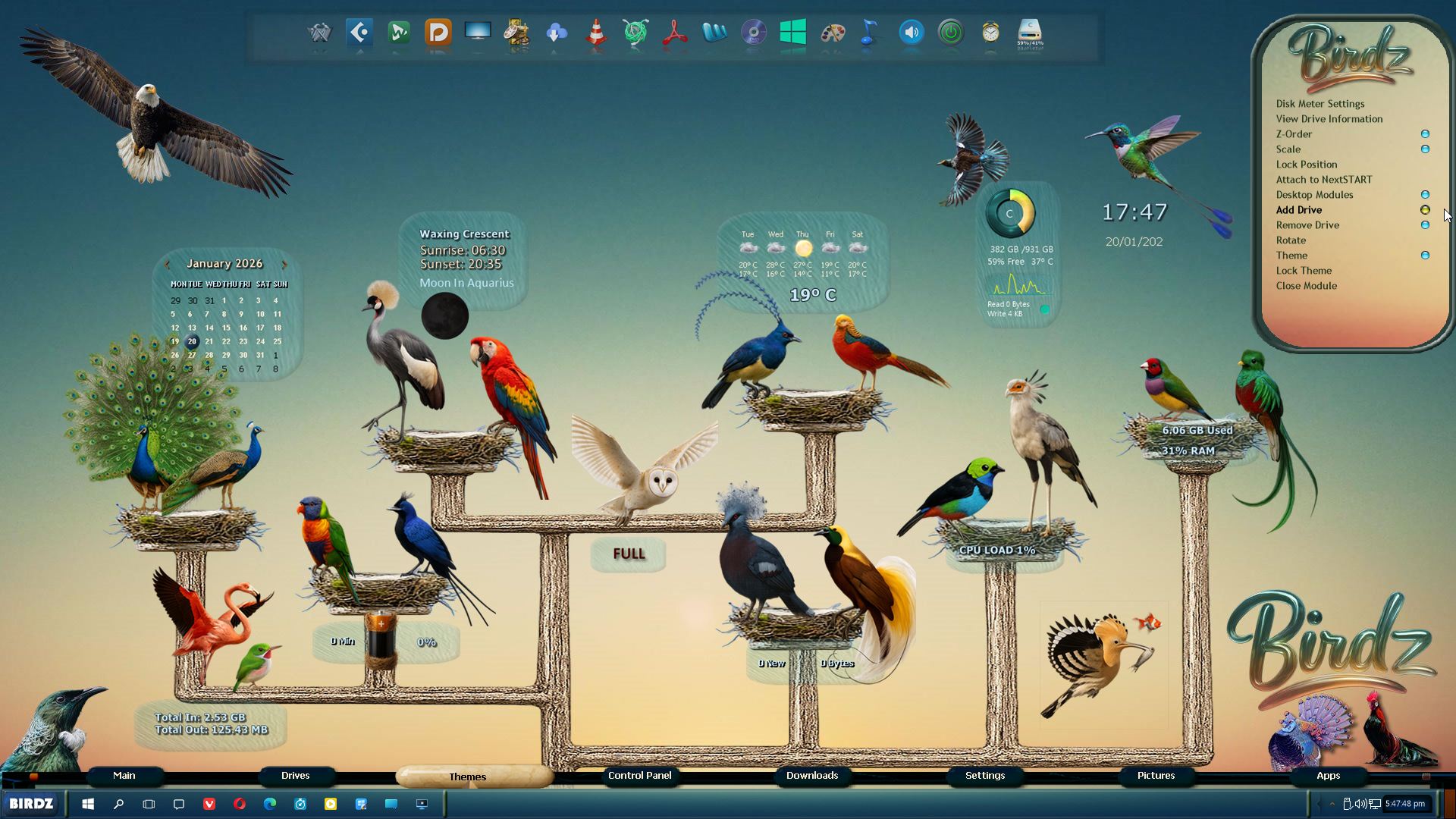The image size is (1456, 819).
Task: Click the BIRDZ start button
Action: pyautogui.click(x=31, y=804)
